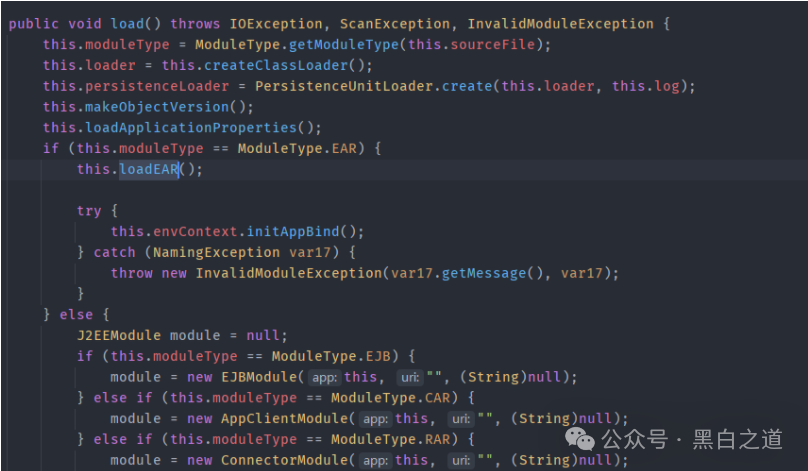The image size is (808, 471).
Task: Click the catch keyword
Action: click(114, 252)
